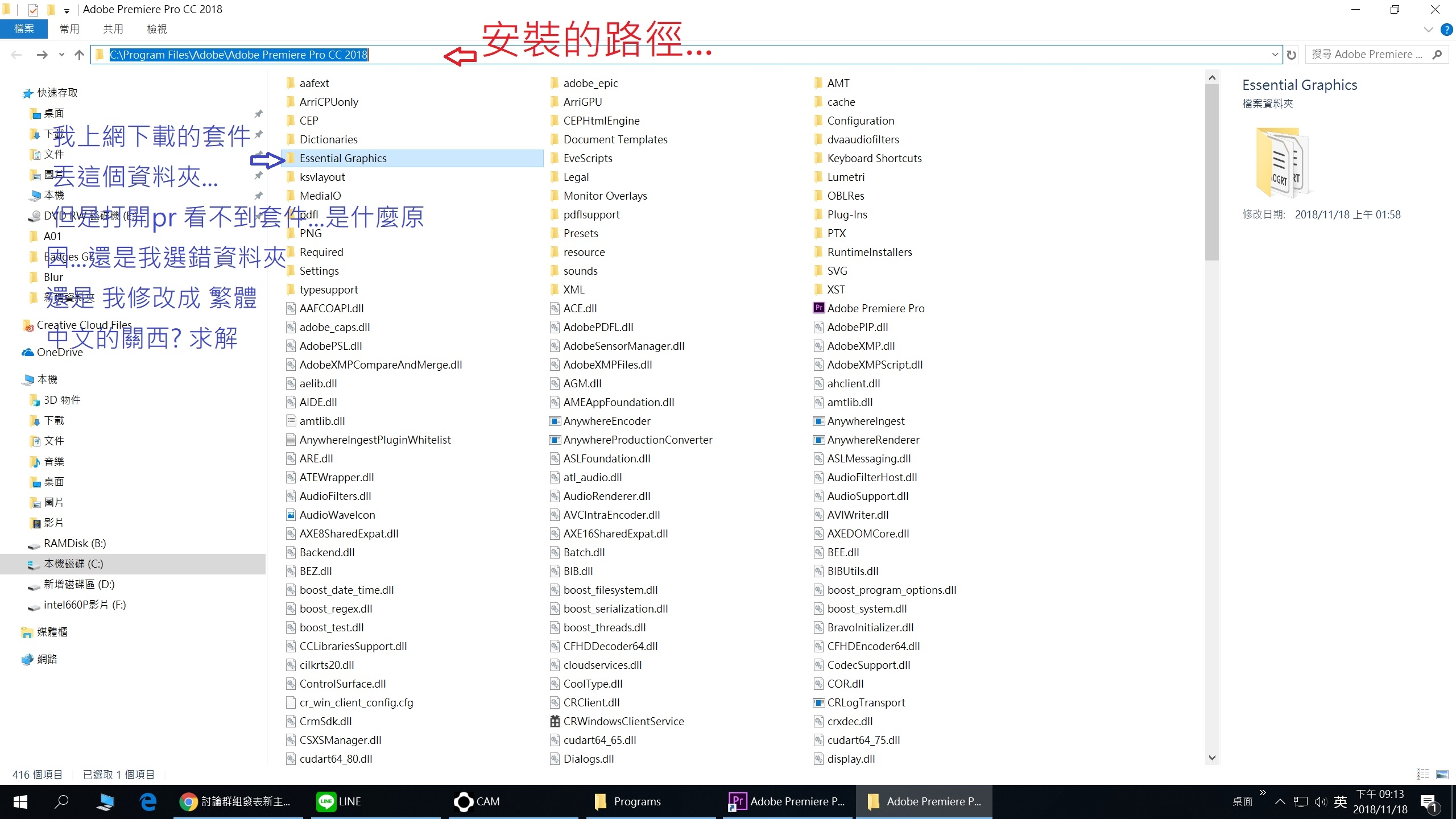Refresh the current folder view
The height and width of the screenshot is (819, 1456).
1292,55
